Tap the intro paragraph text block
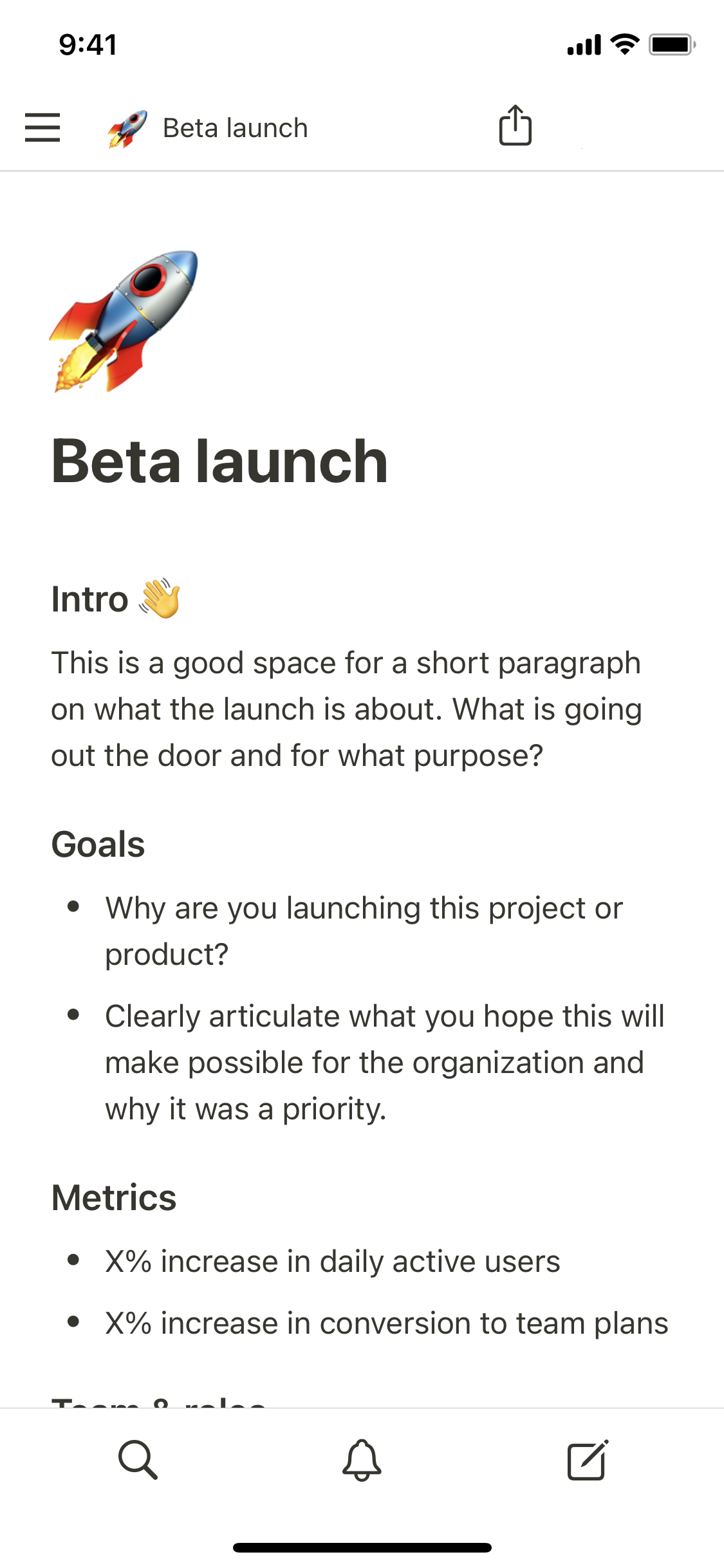Screen dimensions: 724x1568 348,709
